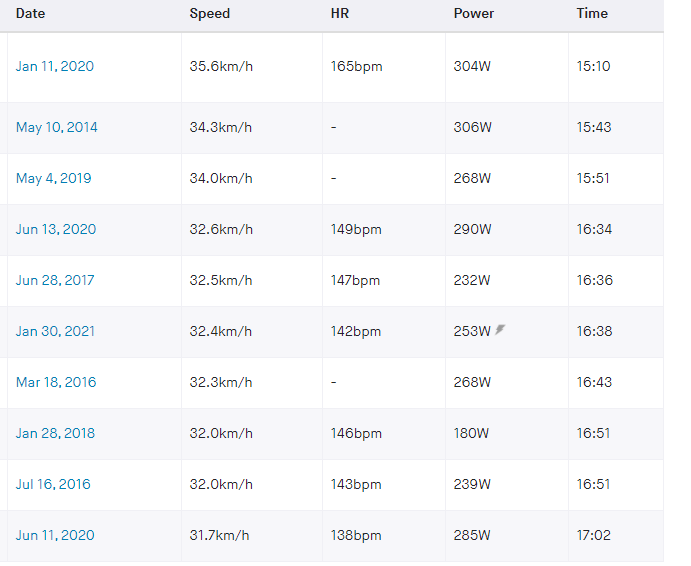Open the Jan 30, 2021 effort
The width and height of the screenshot is (691, 566).
(56, 331)
